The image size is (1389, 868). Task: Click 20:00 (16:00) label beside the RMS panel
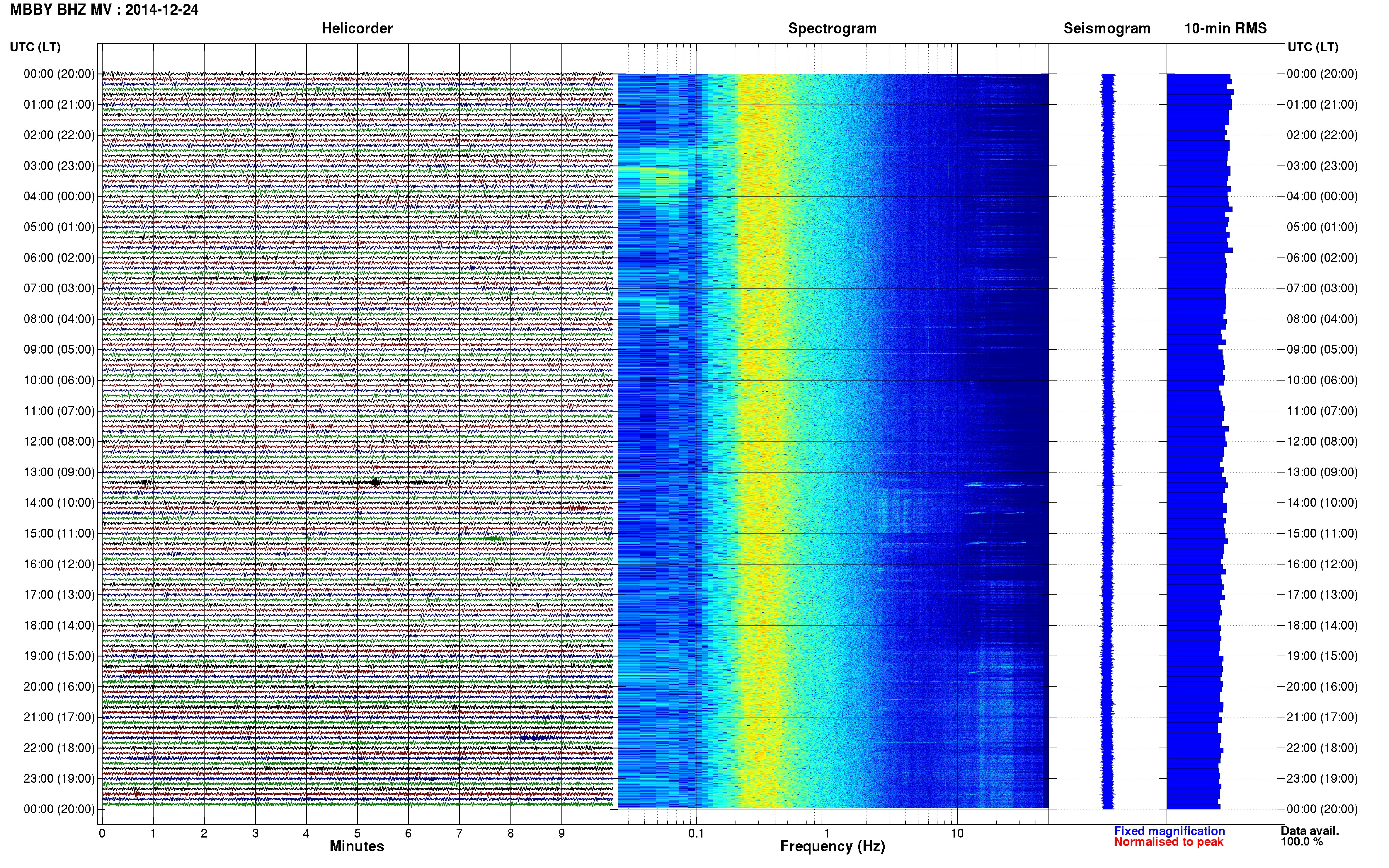1322,687
